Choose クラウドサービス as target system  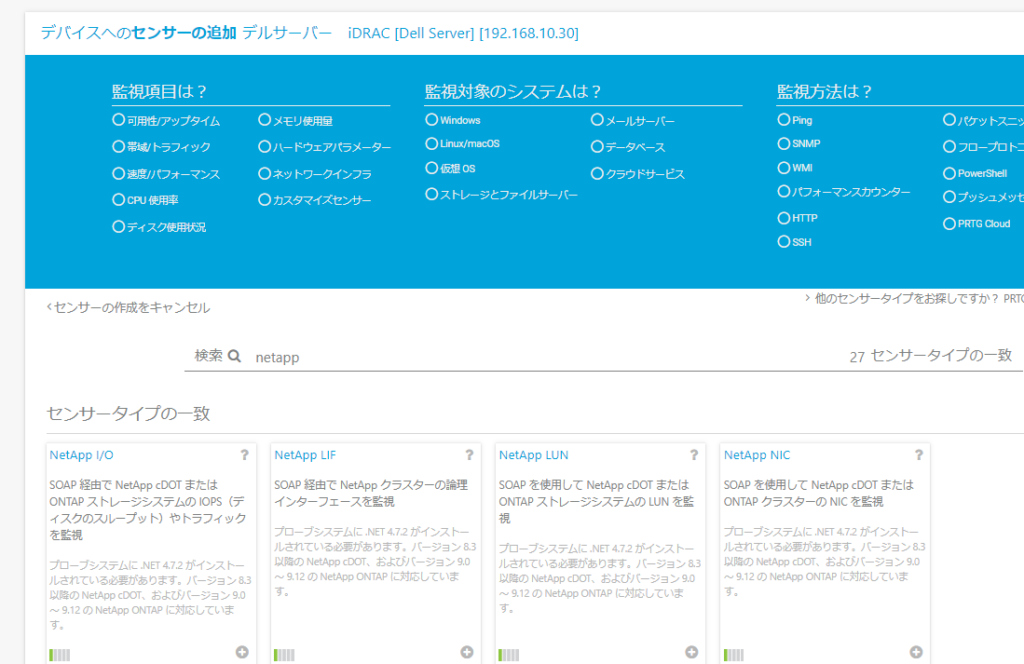[597, 174]
